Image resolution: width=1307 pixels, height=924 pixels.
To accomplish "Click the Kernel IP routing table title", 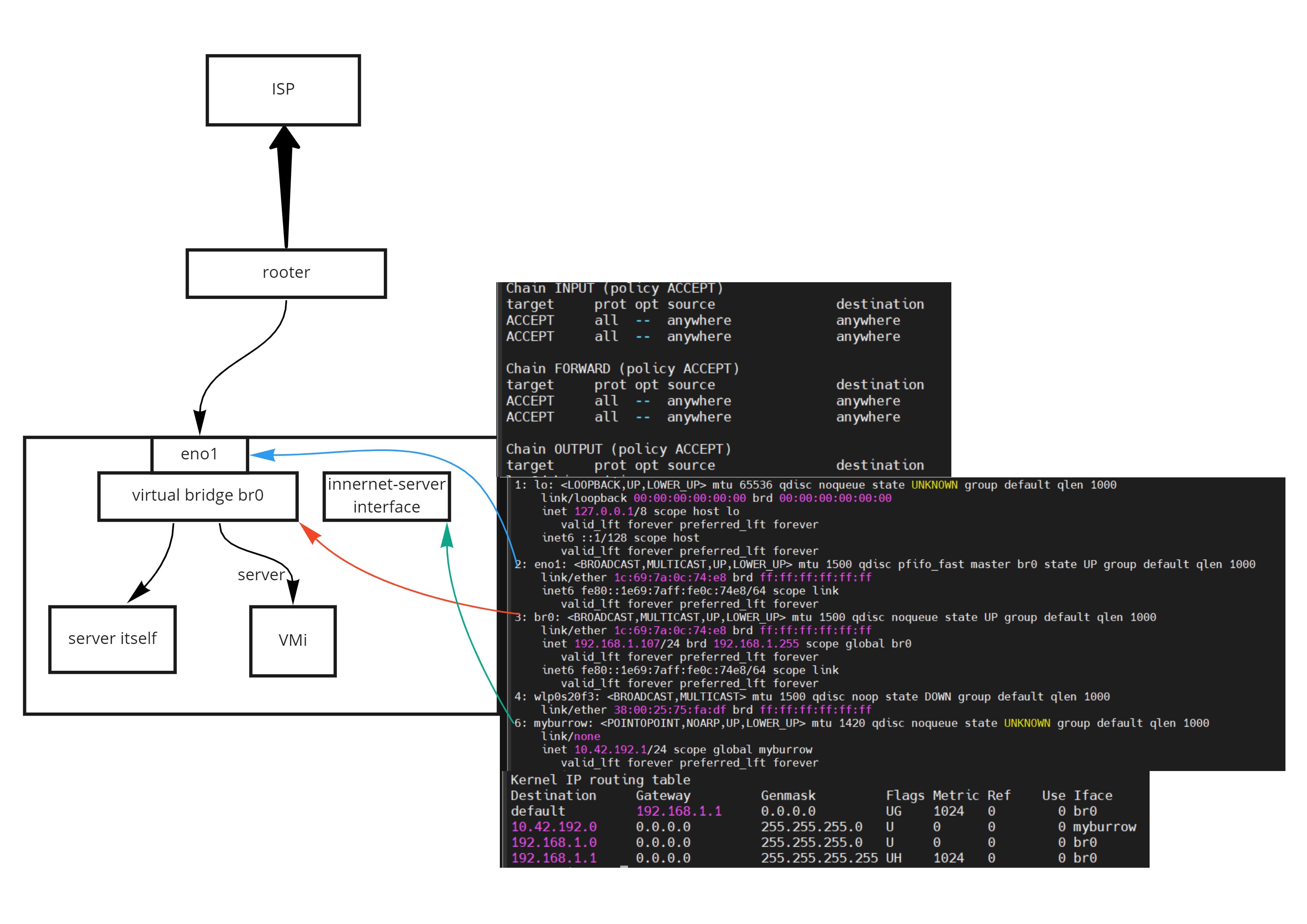I will (600, 780).
